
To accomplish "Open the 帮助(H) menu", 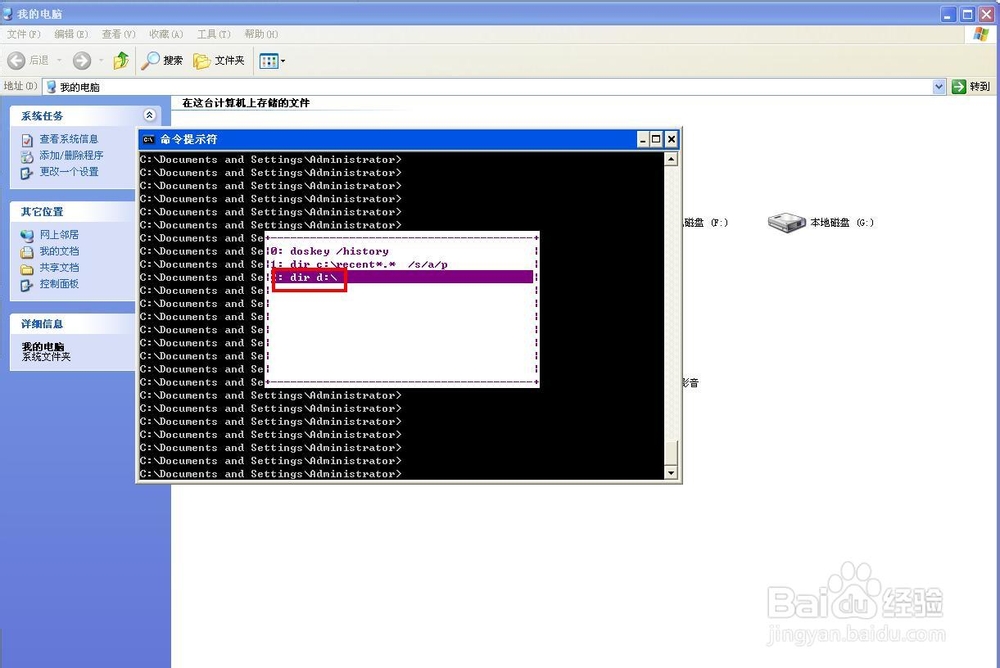I will [261, 34].
